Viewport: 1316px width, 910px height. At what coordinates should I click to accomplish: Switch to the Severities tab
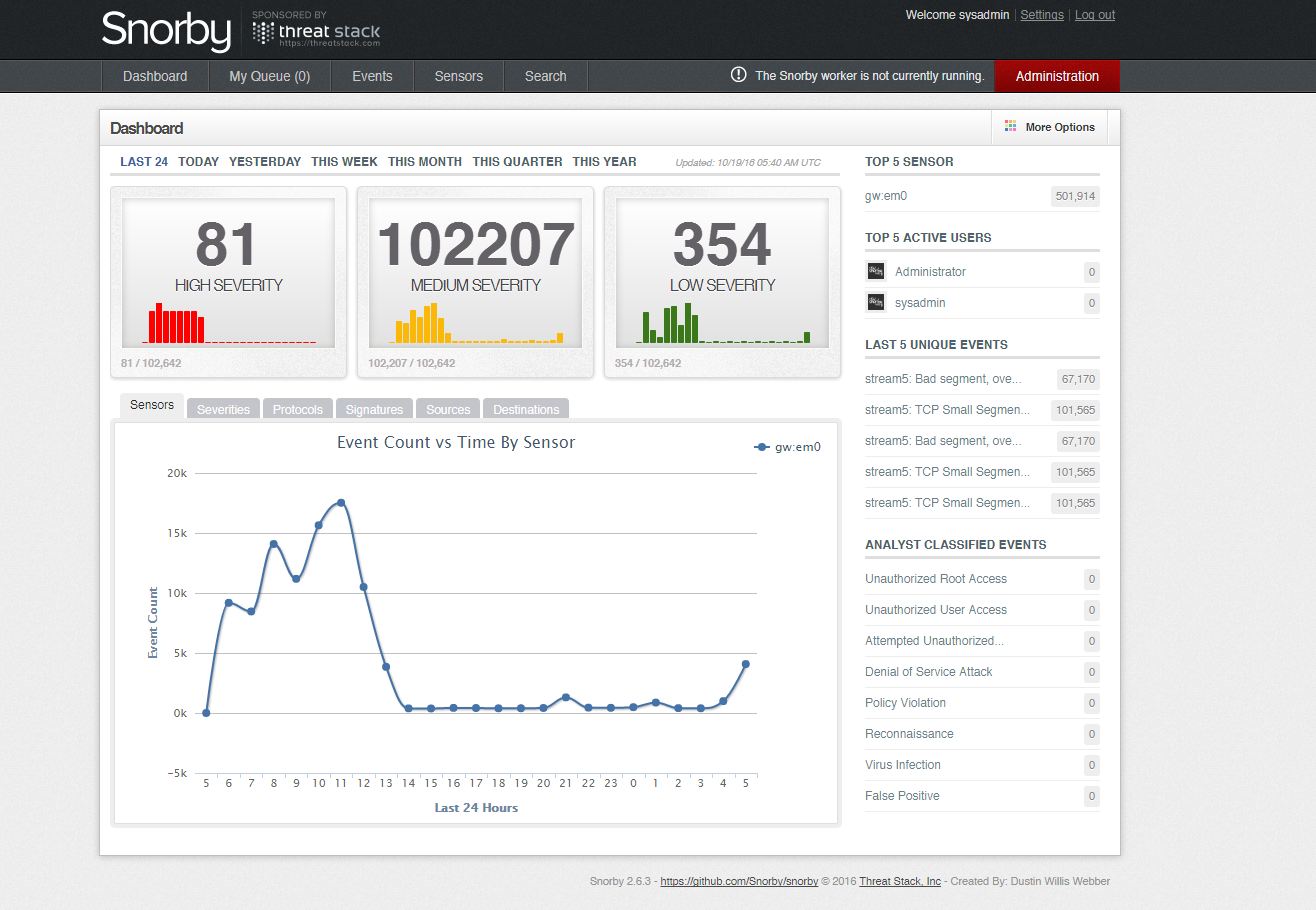point(223,409)
